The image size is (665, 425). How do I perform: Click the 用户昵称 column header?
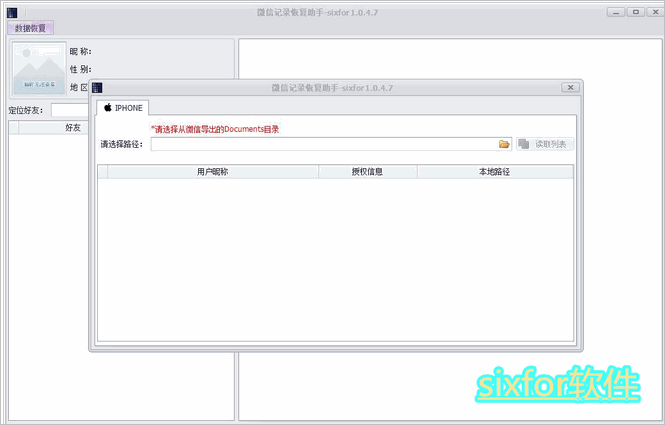pyautogui.click(x=213, y=172)
